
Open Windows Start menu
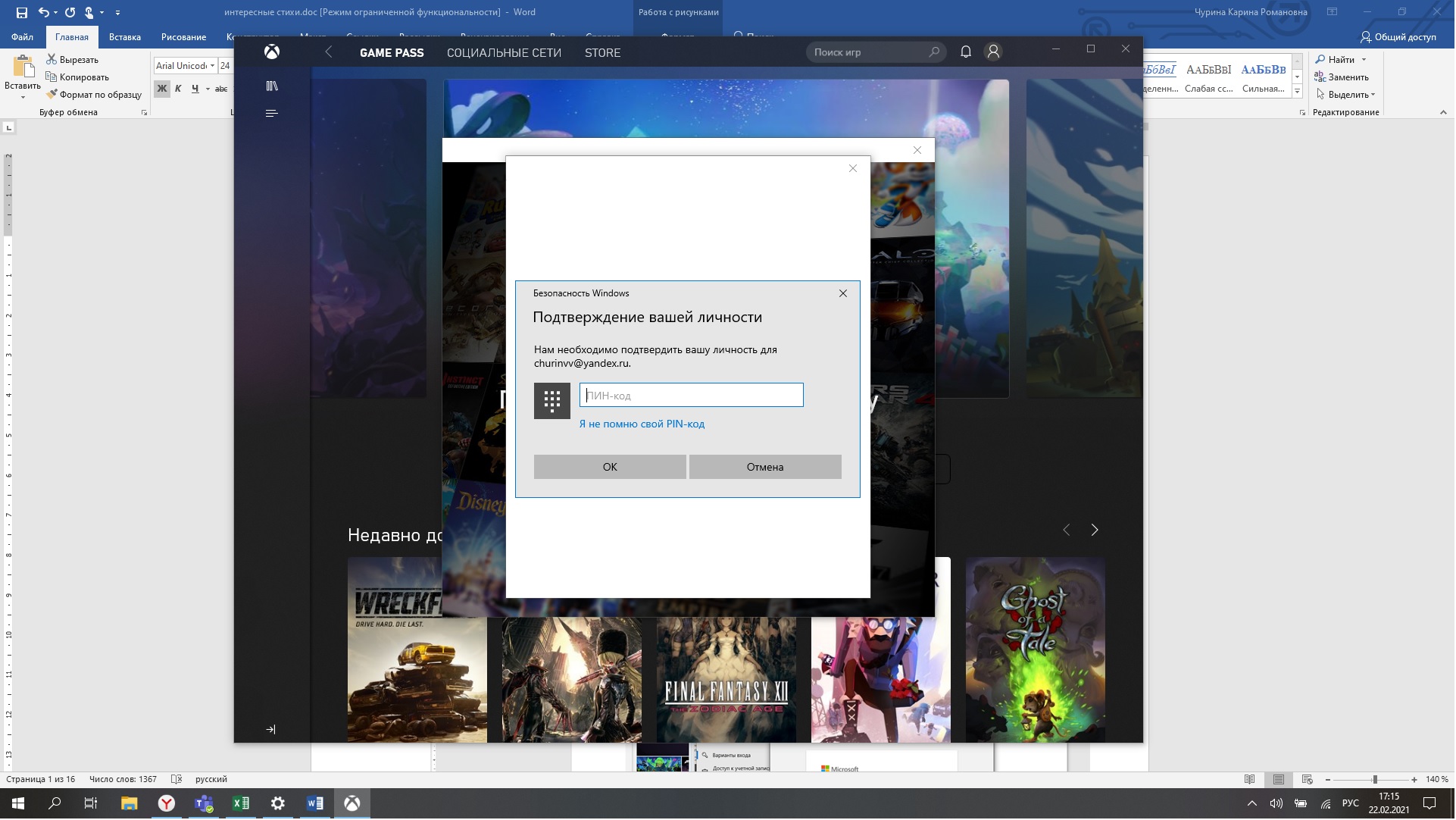tap(18, 805)
